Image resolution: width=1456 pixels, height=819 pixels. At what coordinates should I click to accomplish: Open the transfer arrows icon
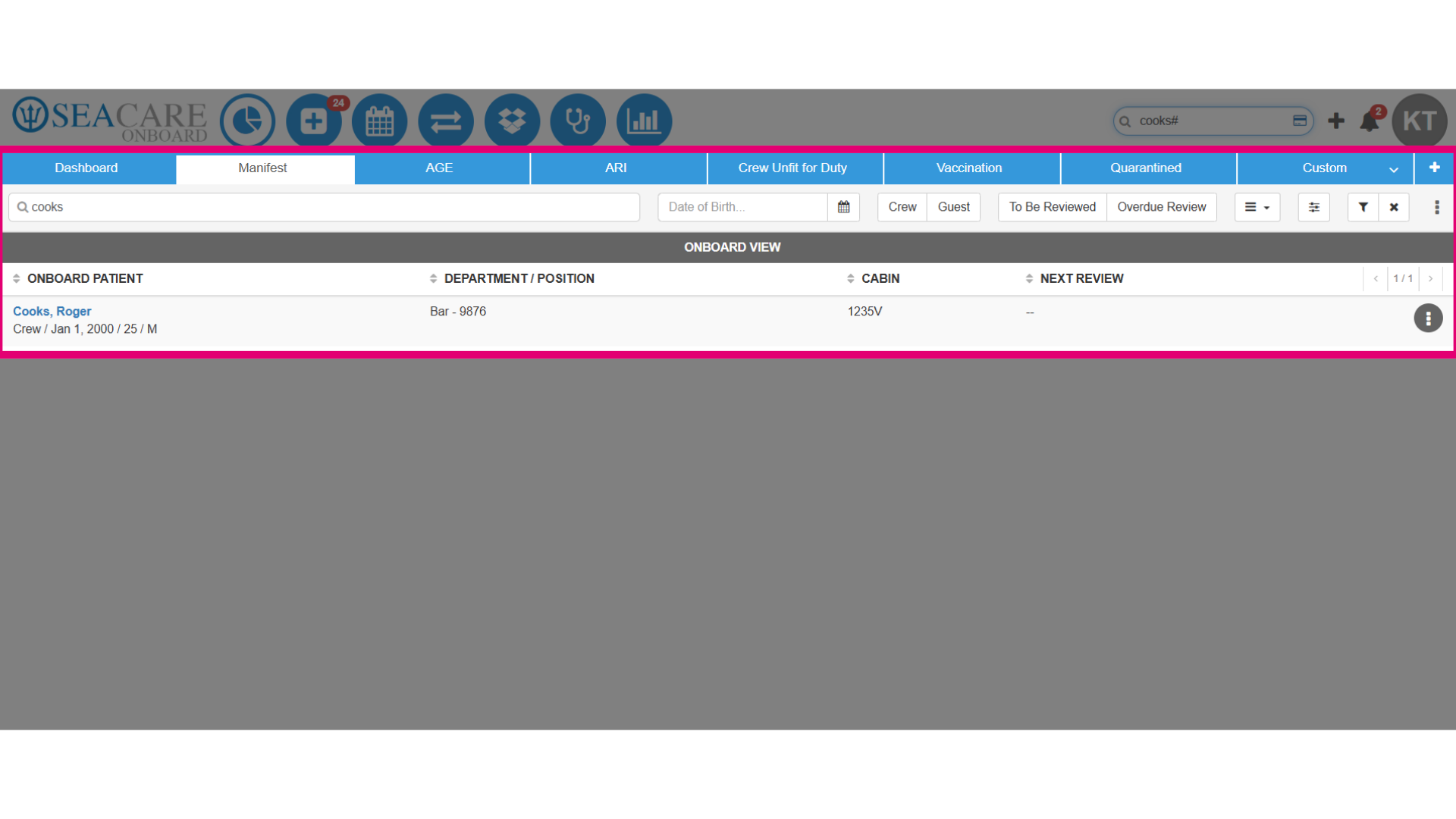click(446, 121)
